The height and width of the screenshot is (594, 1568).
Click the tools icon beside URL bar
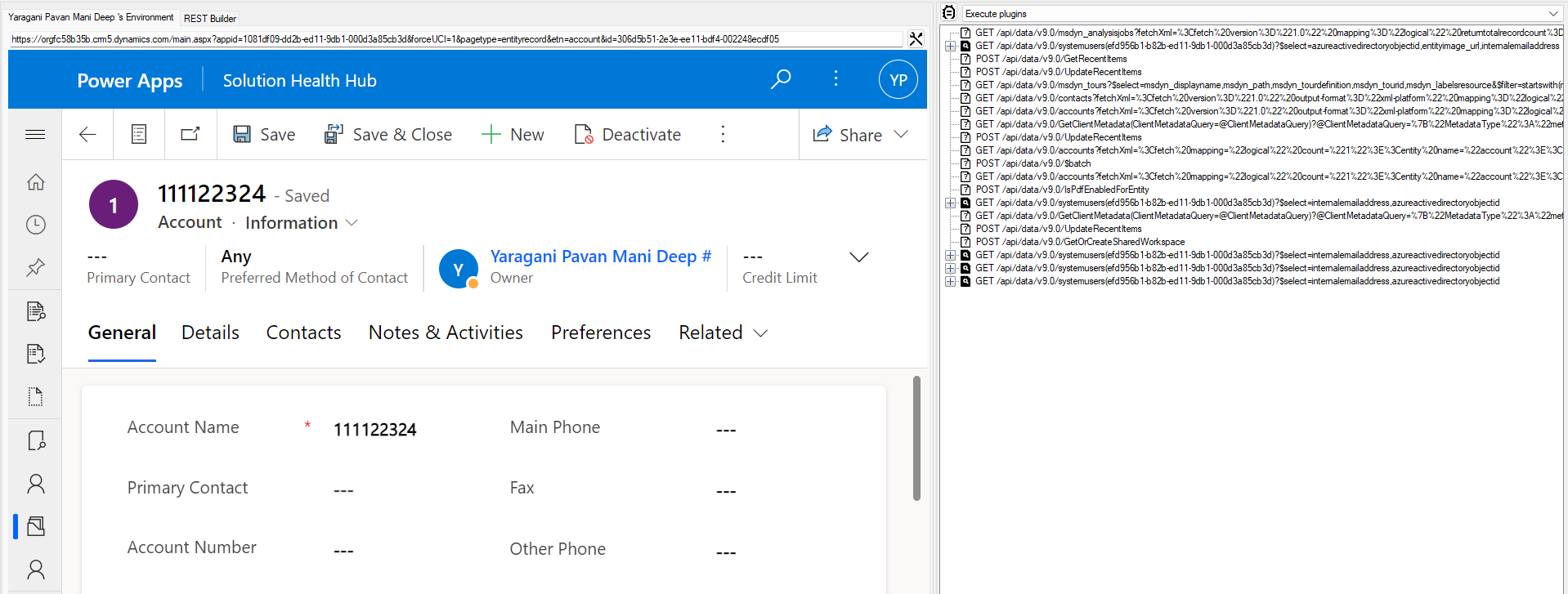coord(916,38)
